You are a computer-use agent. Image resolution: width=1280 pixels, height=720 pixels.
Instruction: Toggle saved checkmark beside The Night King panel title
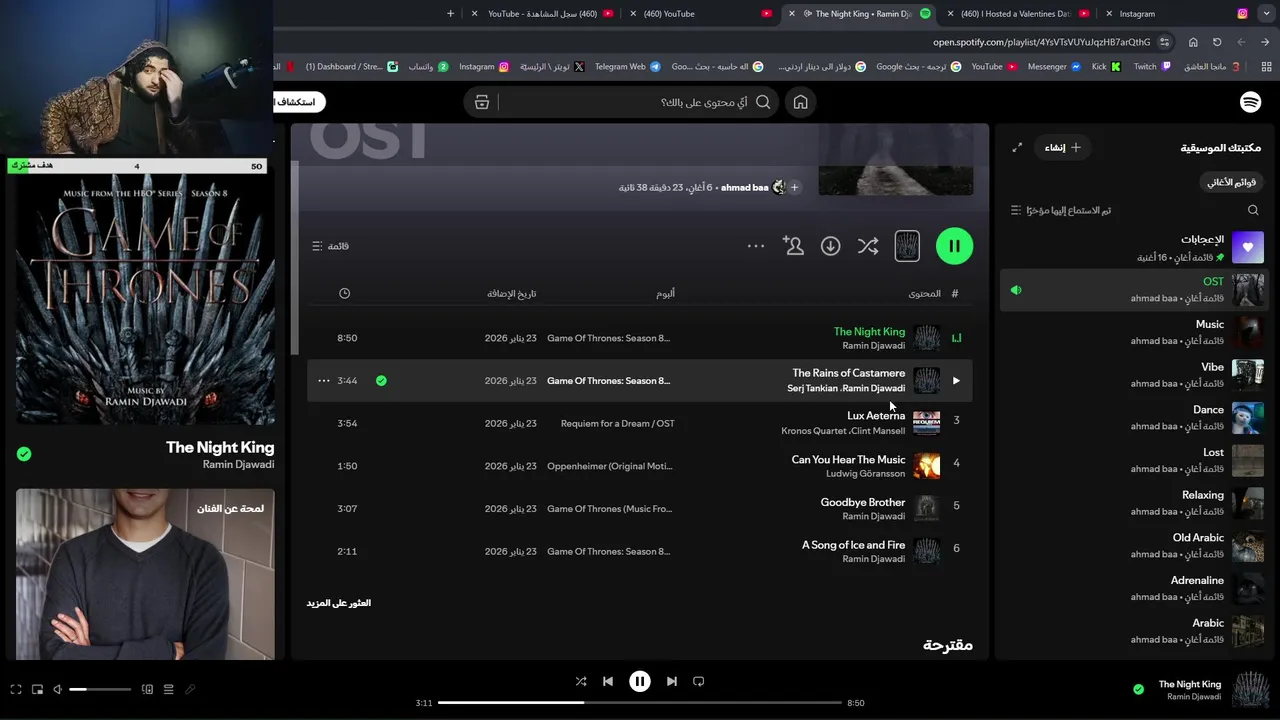click(24, 454)
